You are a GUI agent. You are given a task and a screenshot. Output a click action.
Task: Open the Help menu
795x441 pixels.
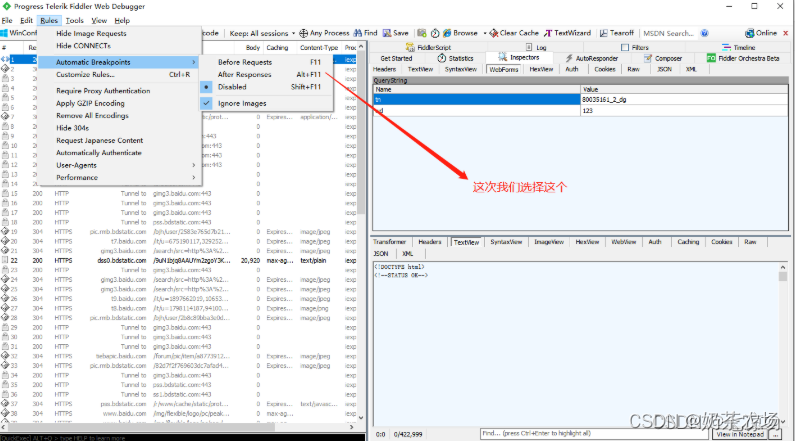tap(122, 20)
